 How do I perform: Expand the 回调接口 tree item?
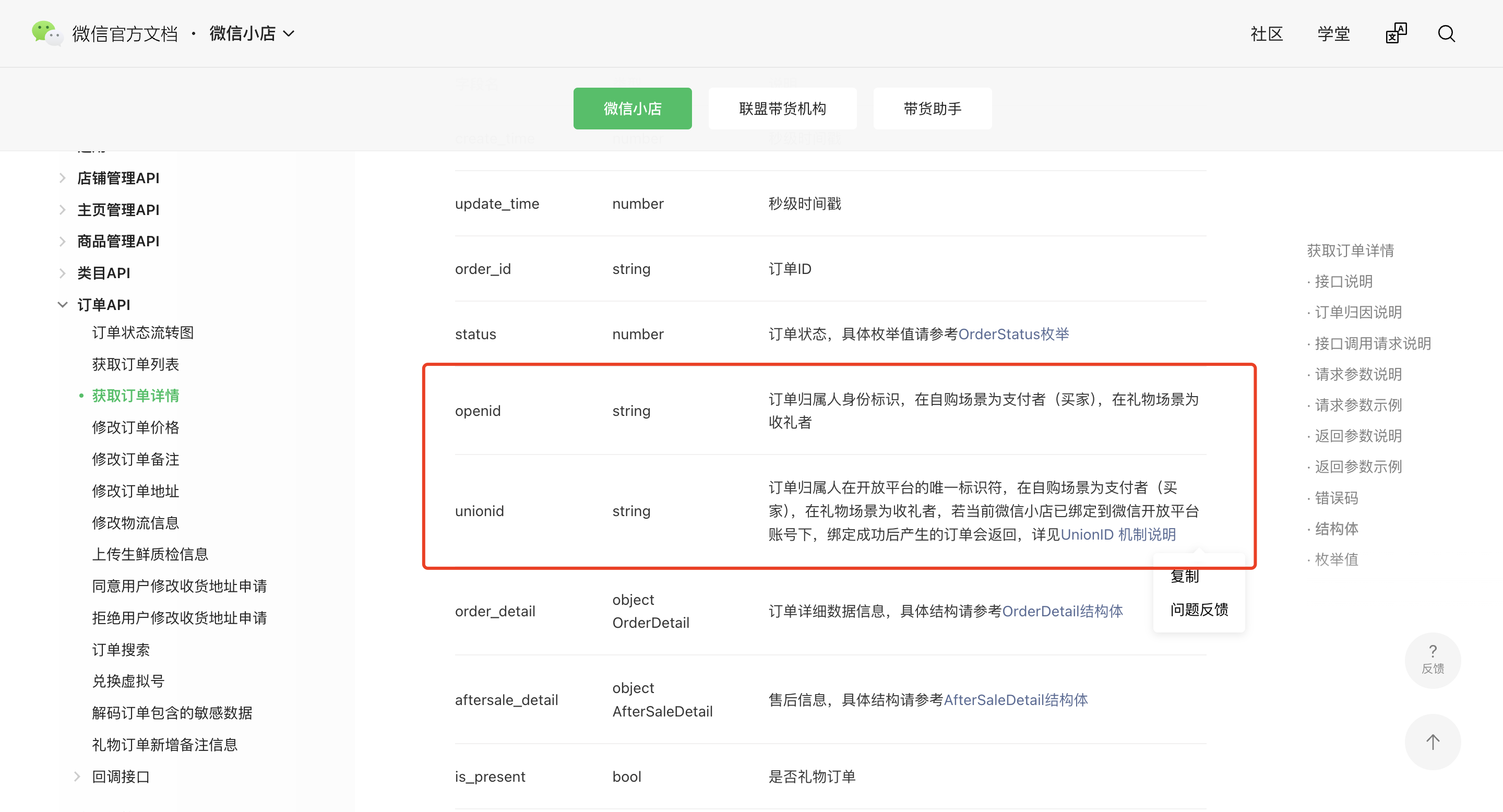[x=77, y=777]
